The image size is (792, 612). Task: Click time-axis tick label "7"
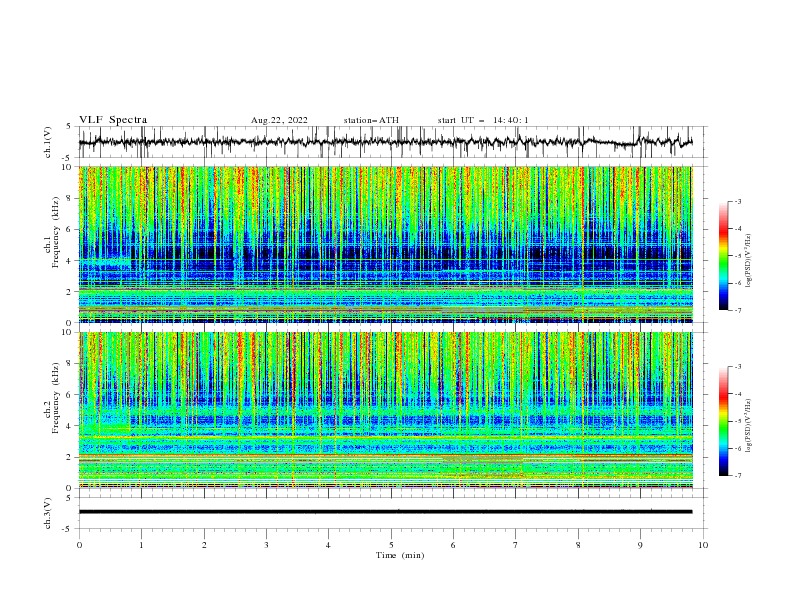(x=516, y=545)
